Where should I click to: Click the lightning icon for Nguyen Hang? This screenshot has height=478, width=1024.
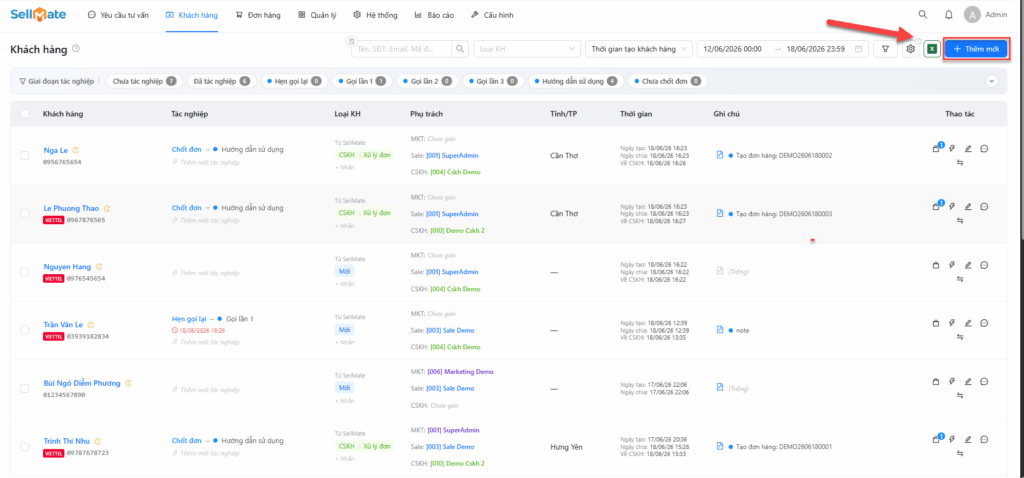tap(952, 265)
